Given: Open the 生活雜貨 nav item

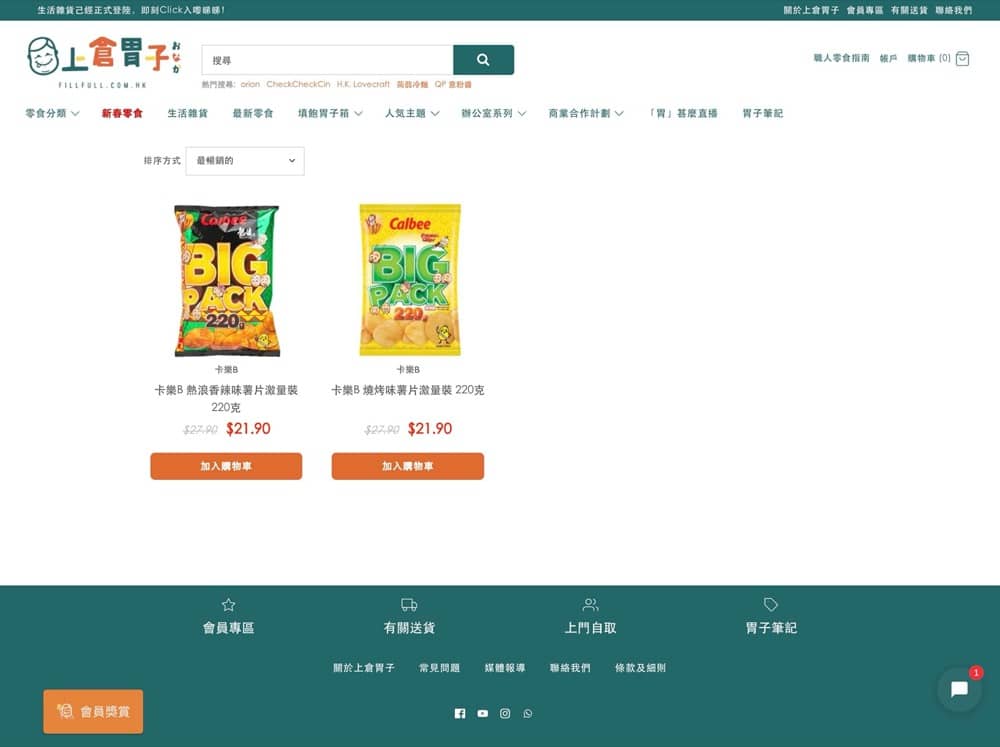Looking at the screenshot, I should 188,114.
